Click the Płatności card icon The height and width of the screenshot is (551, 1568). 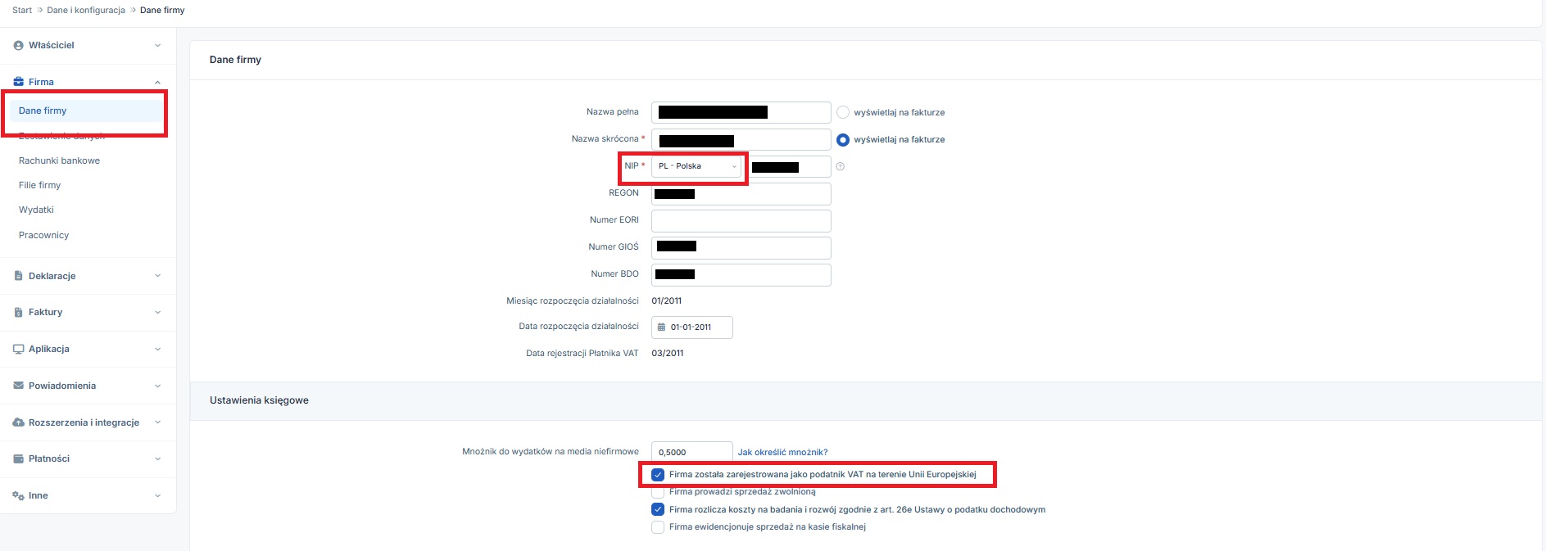click(18, 458)
